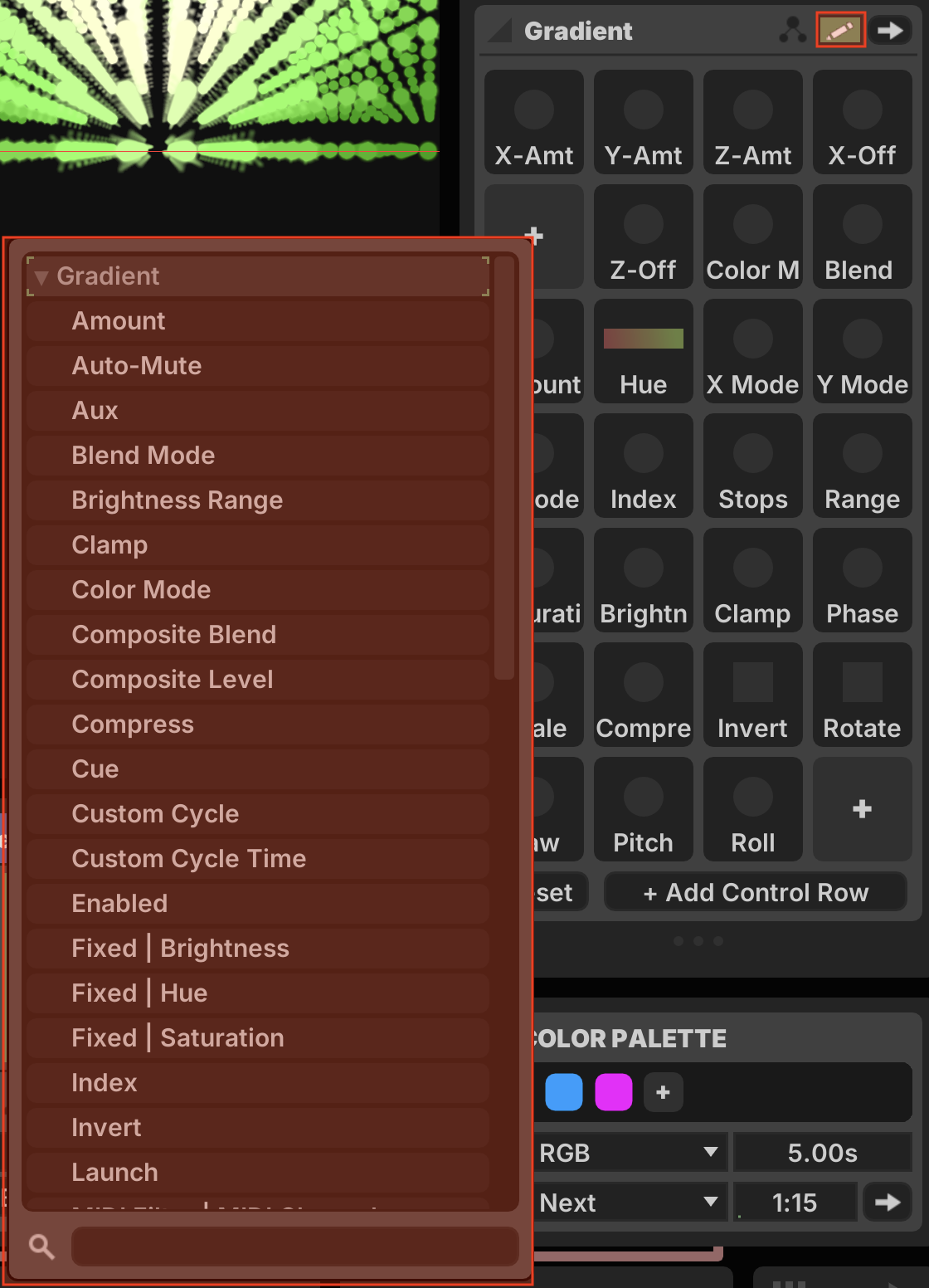
Task: Click the pencil edit icon in Gradient header
Action: (x=840, y=31)
